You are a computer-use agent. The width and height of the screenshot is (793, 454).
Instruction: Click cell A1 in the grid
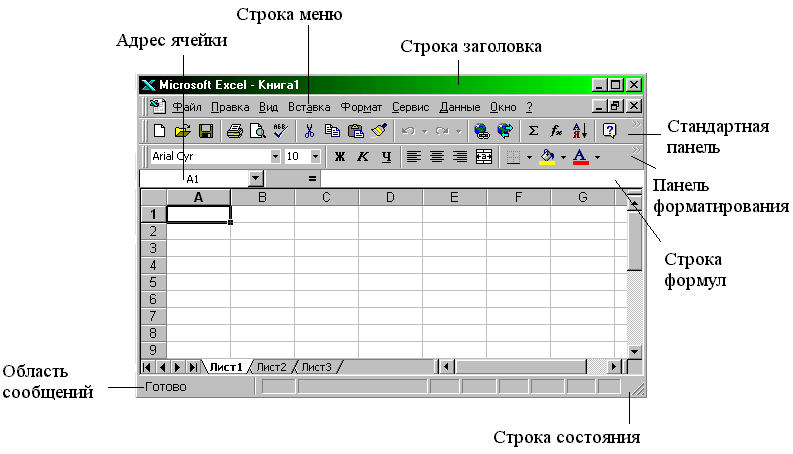click(x=198, y=214)
